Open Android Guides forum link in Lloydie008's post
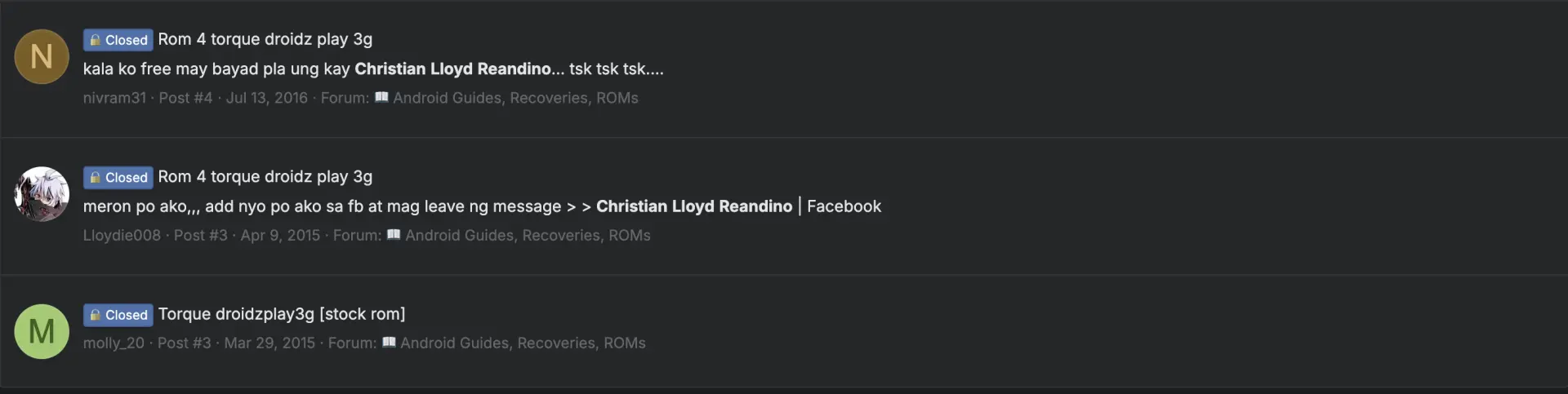 [x=528, y=236]
